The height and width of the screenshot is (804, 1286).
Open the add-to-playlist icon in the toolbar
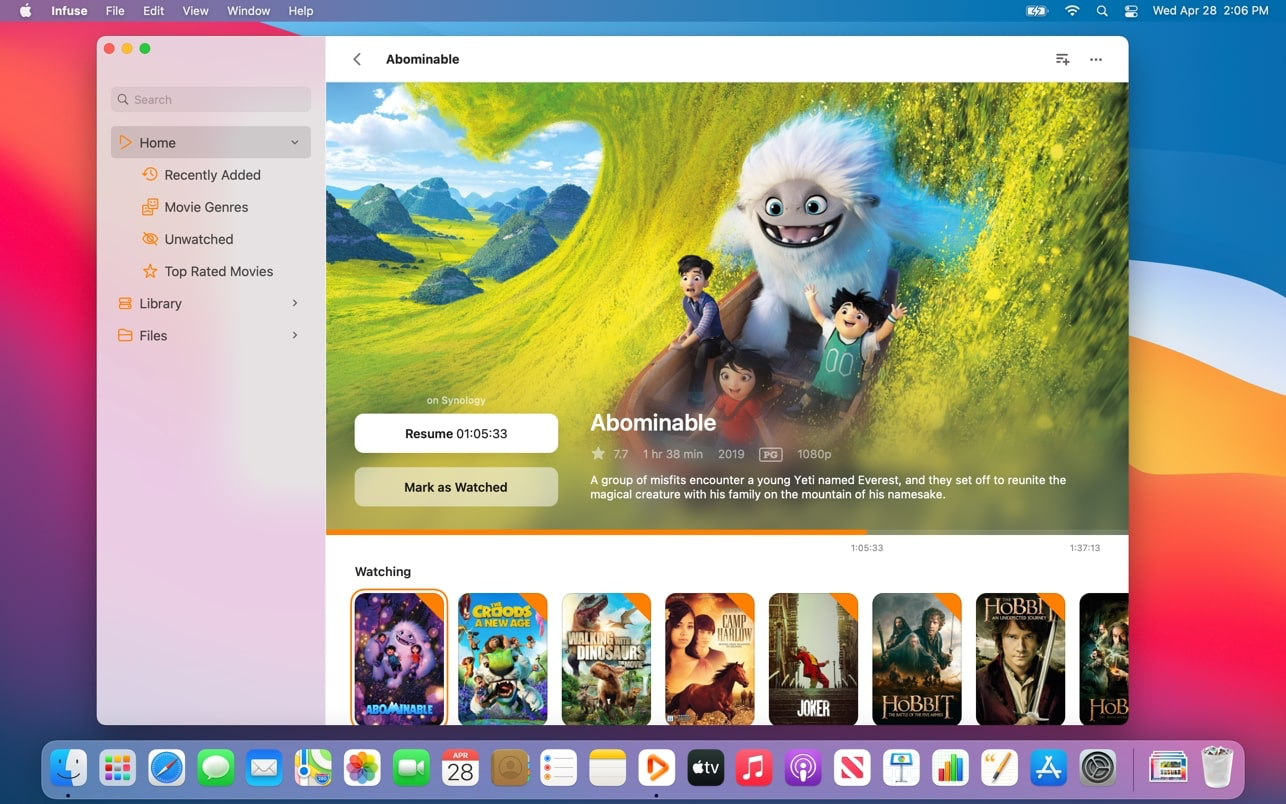(x=1061, y=59)
